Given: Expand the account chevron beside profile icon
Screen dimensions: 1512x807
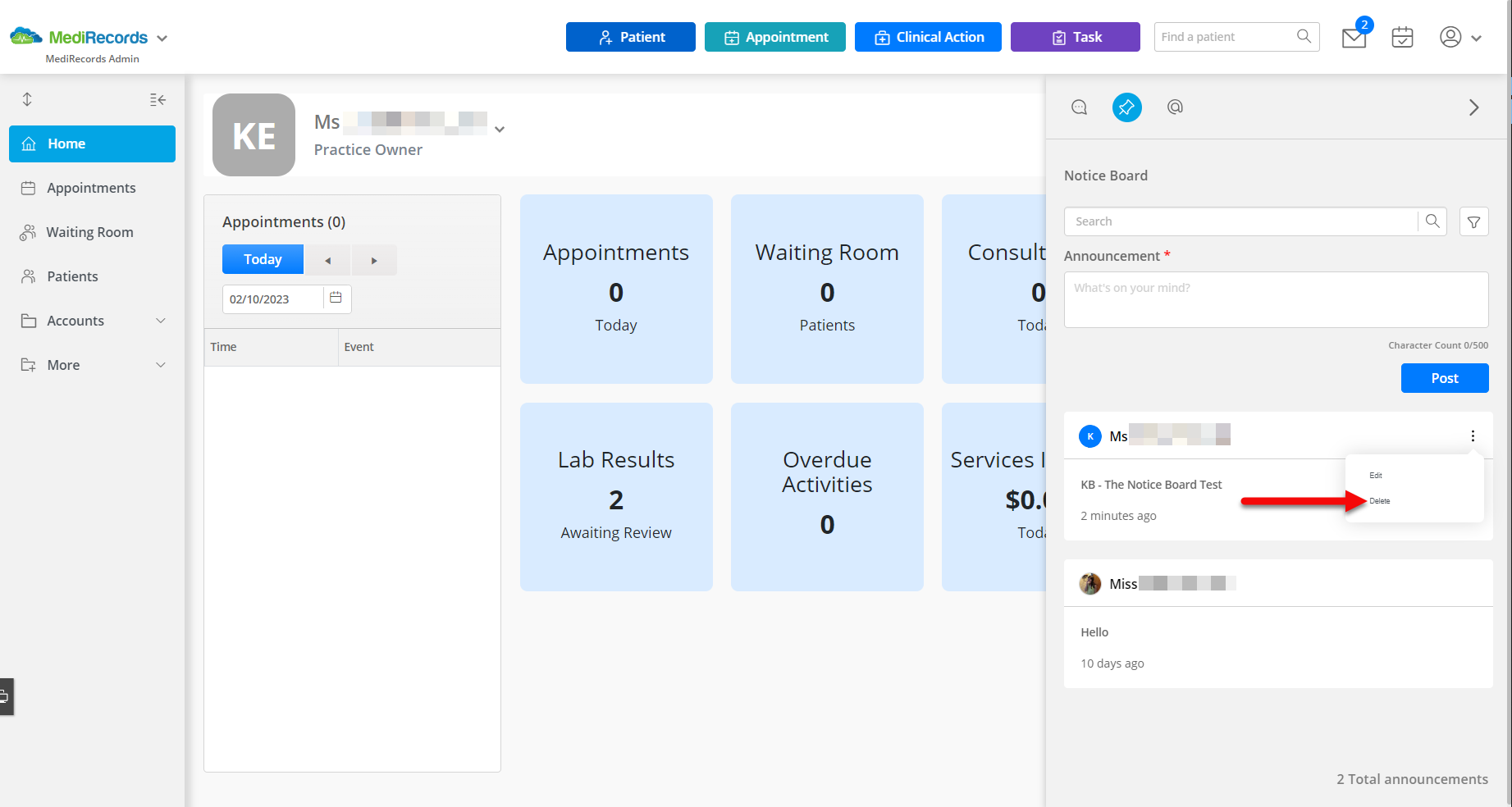Looking at the screenshot, I should tap(1476, 38).
